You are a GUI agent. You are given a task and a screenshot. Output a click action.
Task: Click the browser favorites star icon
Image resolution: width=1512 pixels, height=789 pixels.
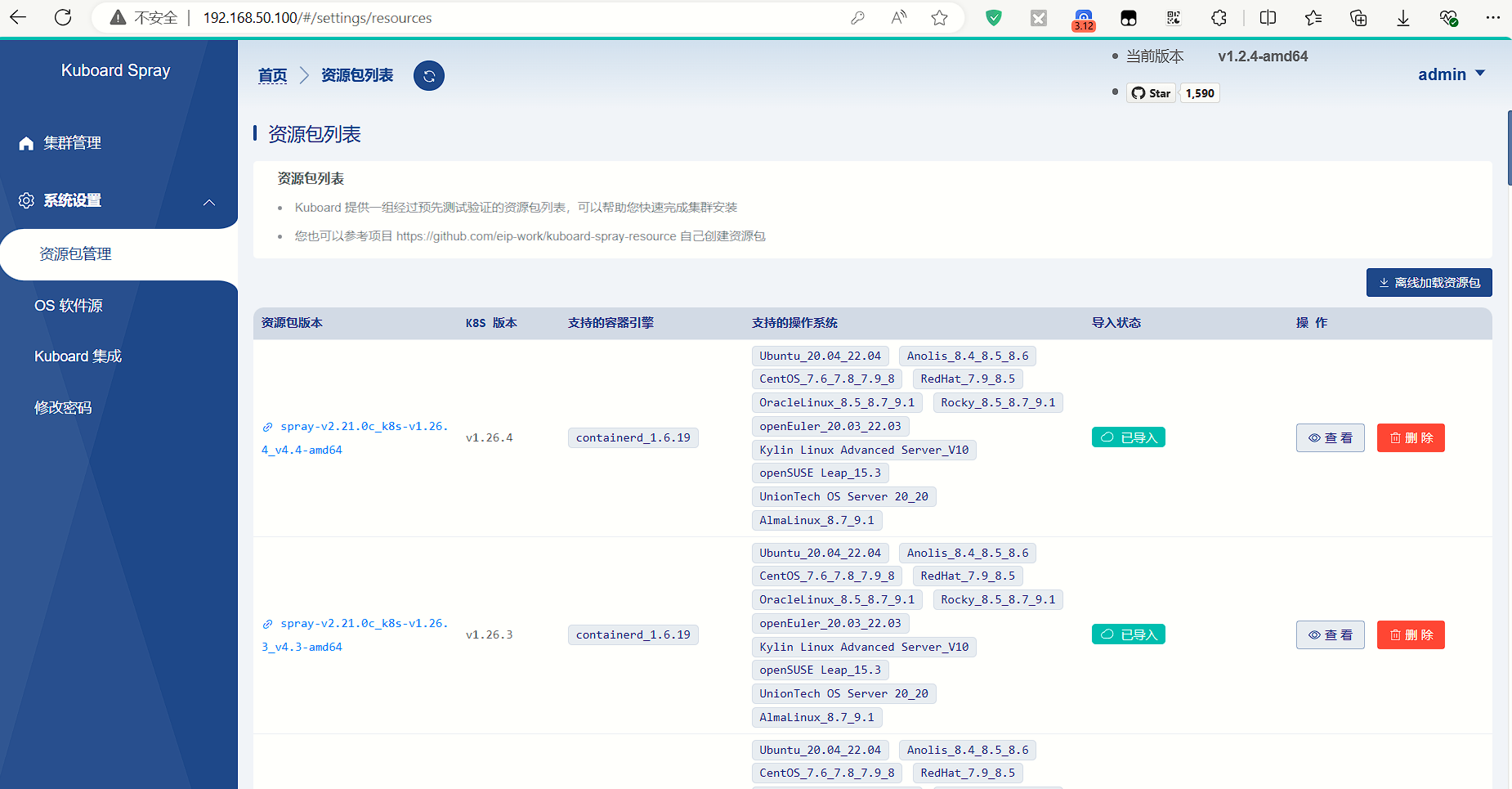pyautogui.click(x=939, y=18)
